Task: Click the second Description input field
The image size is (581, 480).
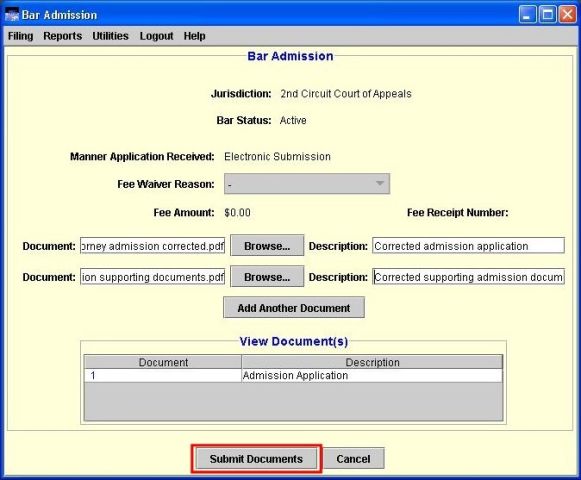Action: pyautogui.click(x=468, y=277)
